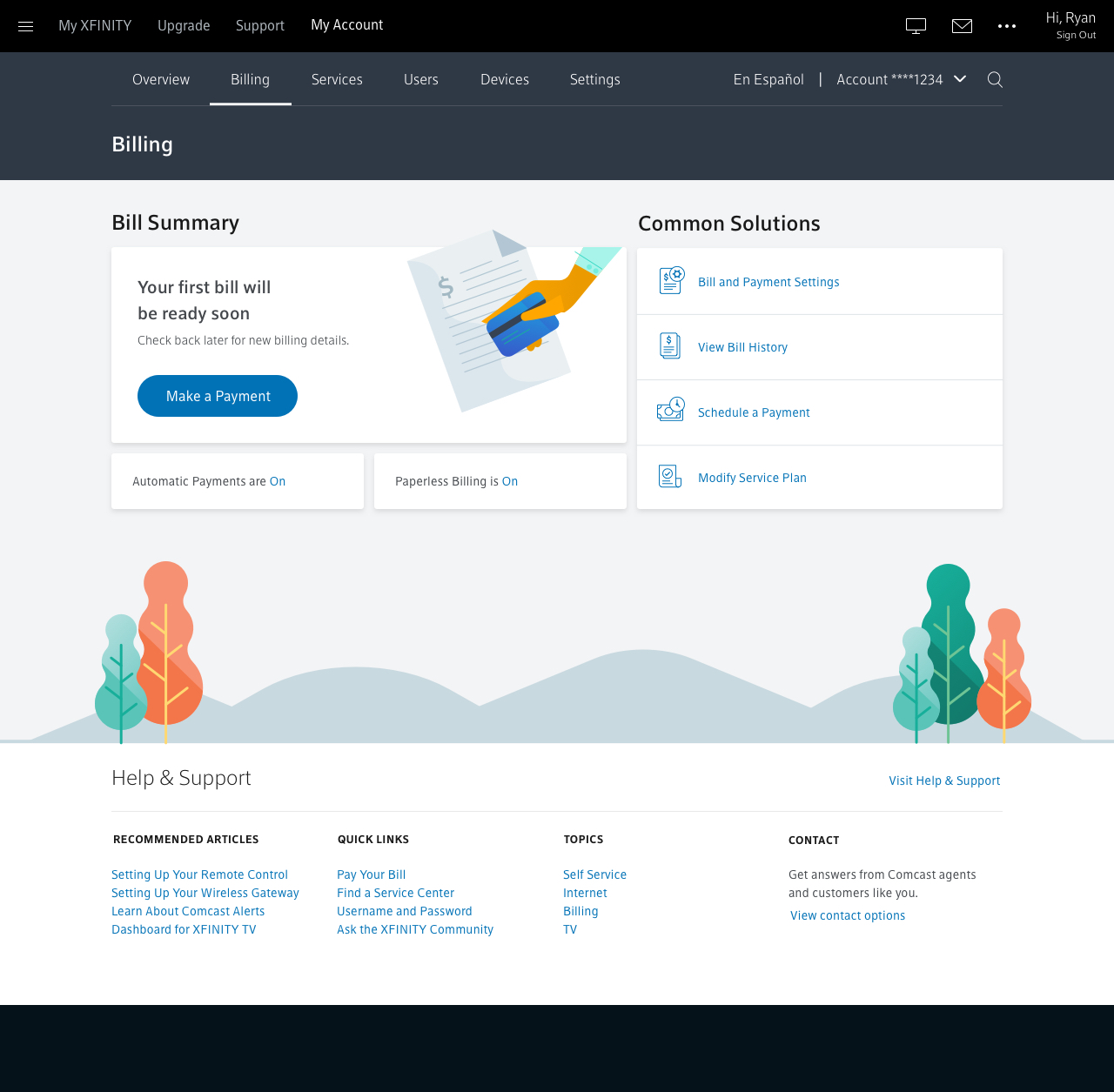Click the Pay Your Bill quick link
Screen dimensions: 1114x1092
[x=372, y=874]
